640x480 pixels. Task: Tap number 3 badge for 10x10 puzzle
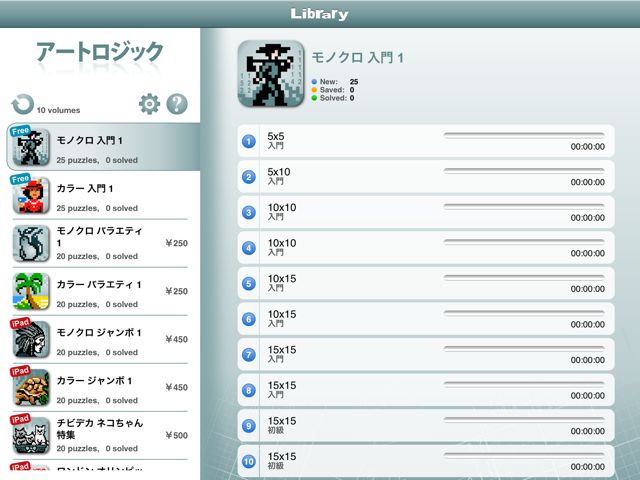pos(249,212)
